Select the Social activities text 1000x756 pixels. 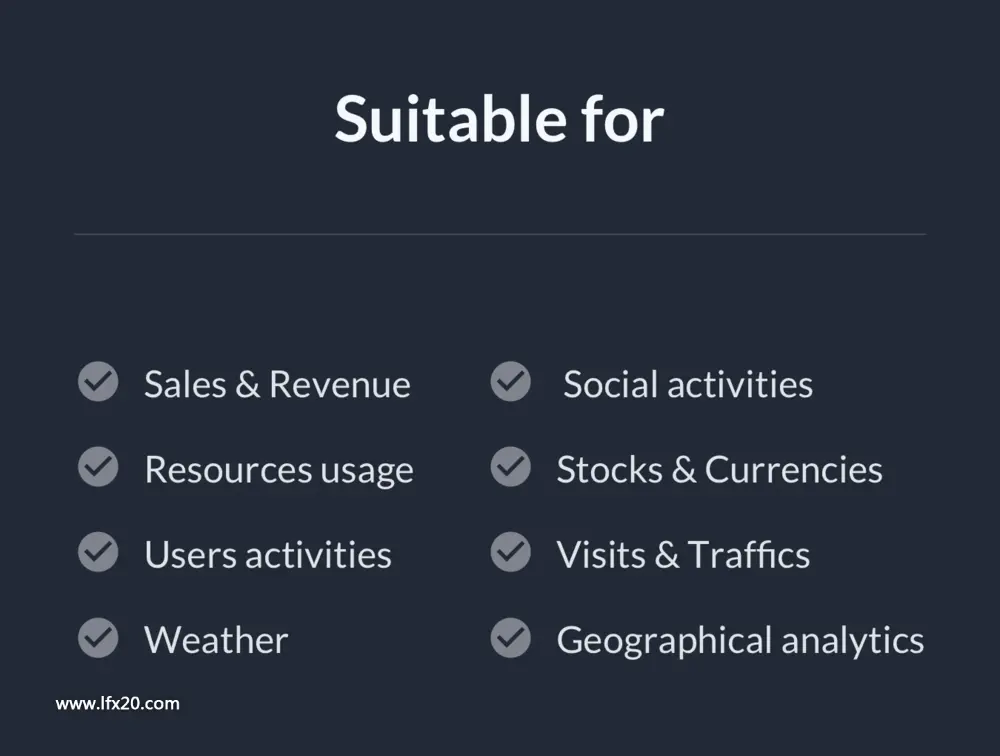coord(688,384)
